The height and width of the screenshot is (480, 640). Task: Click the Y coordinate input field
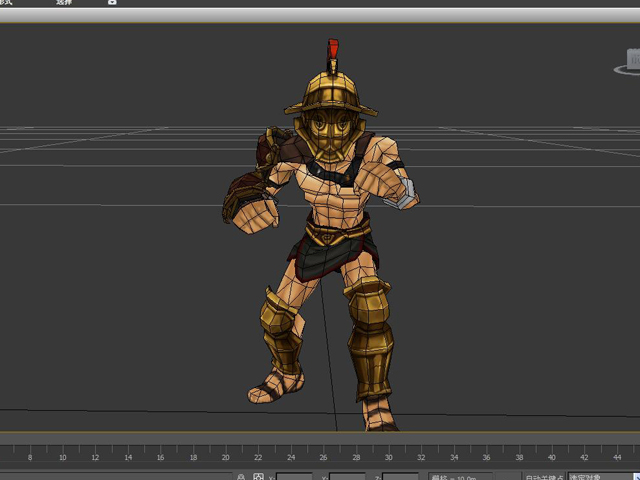click(347, 477)
